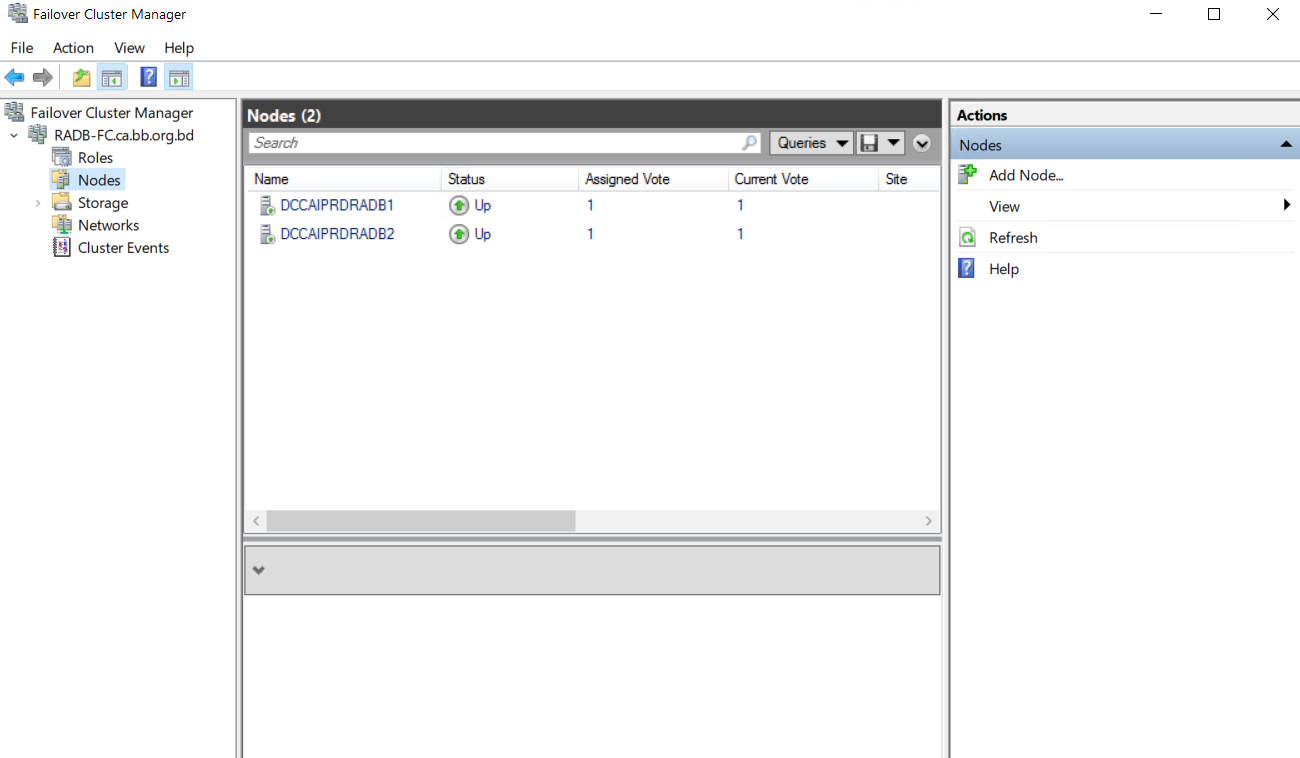Click the Nodes folder icon in tree

click(x=62, y=180)
